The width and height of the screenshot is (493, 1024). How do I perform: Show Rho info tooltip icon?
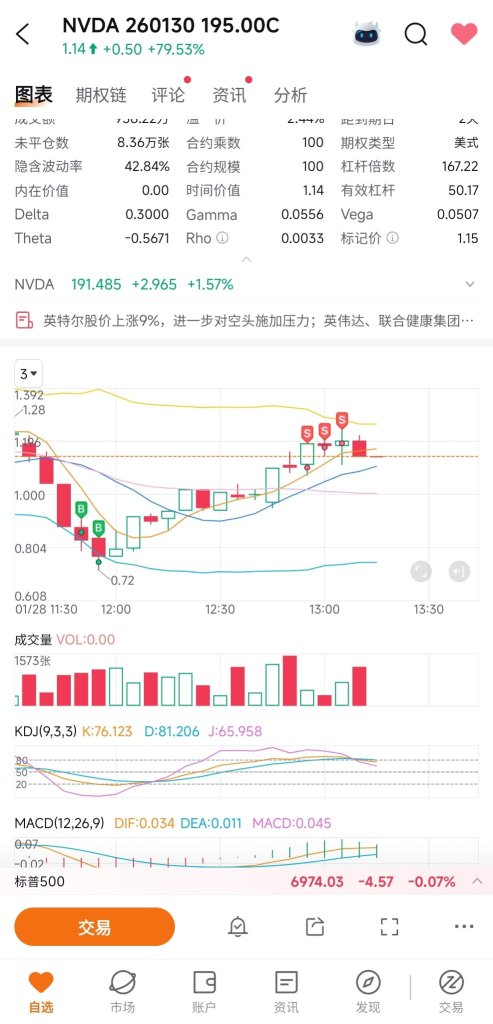pyautogui.click(x=222, y=238)
